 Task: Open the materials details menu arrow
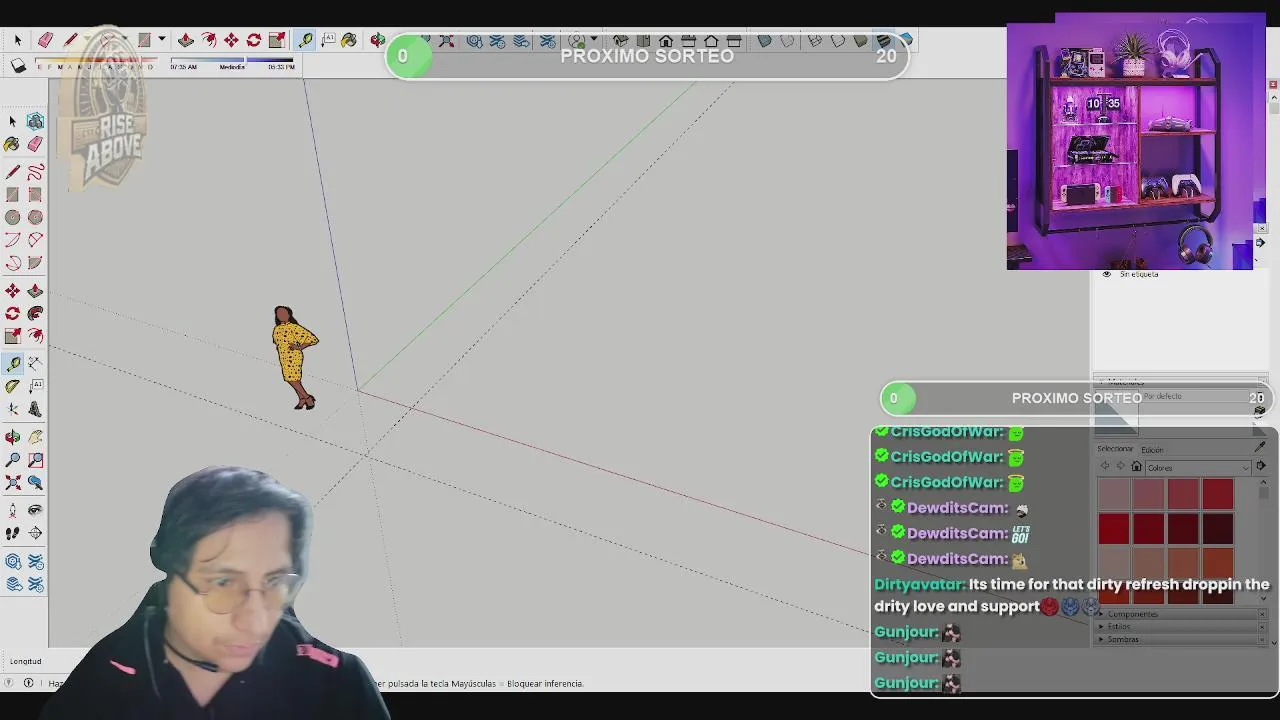click(1261, 467)
